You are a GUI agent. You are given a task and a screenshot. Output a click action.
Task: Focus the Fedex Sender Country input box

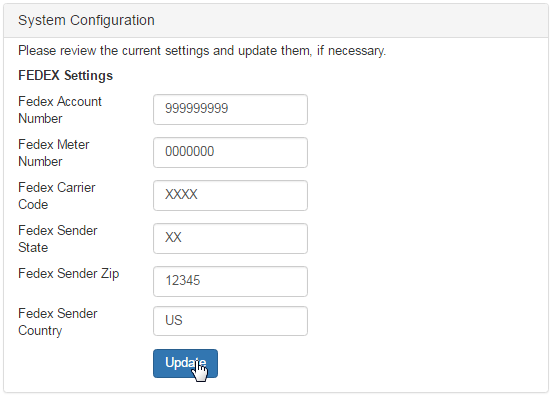[230, 321]
